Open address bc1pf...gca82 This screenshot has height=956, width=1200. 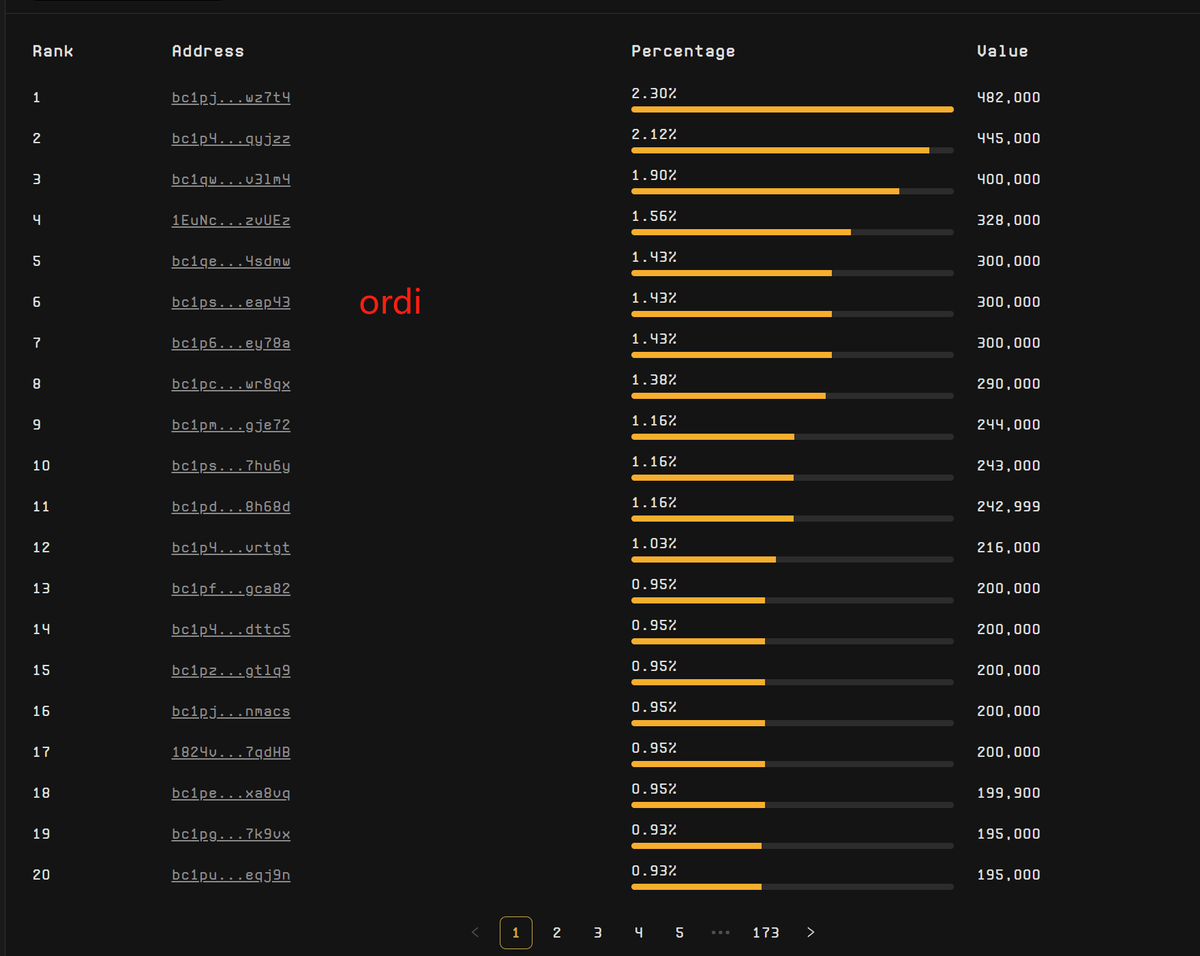tap(231, 590)
